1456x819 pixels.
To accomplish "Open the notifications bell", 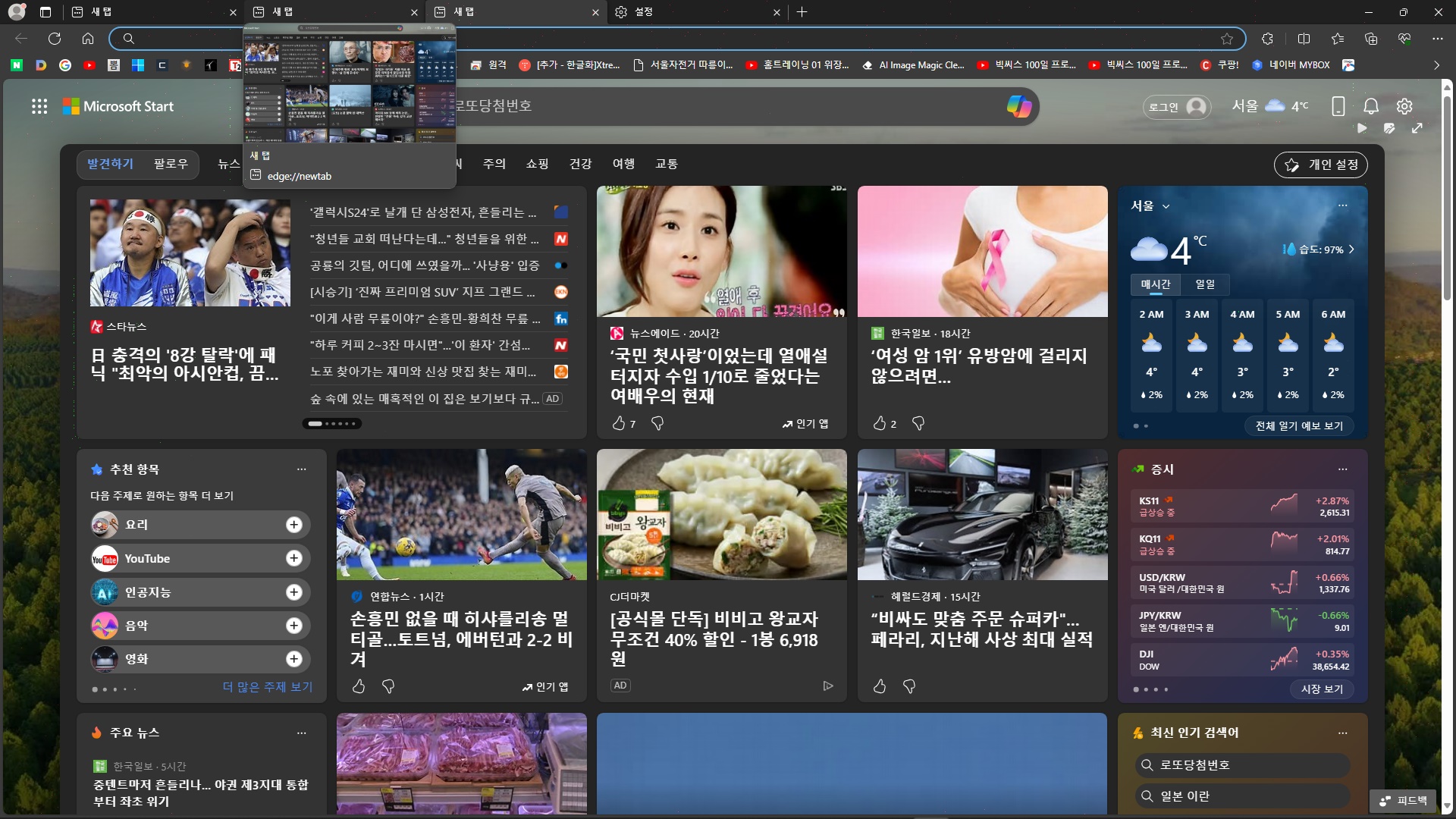I will click(x=1371, y=106).
